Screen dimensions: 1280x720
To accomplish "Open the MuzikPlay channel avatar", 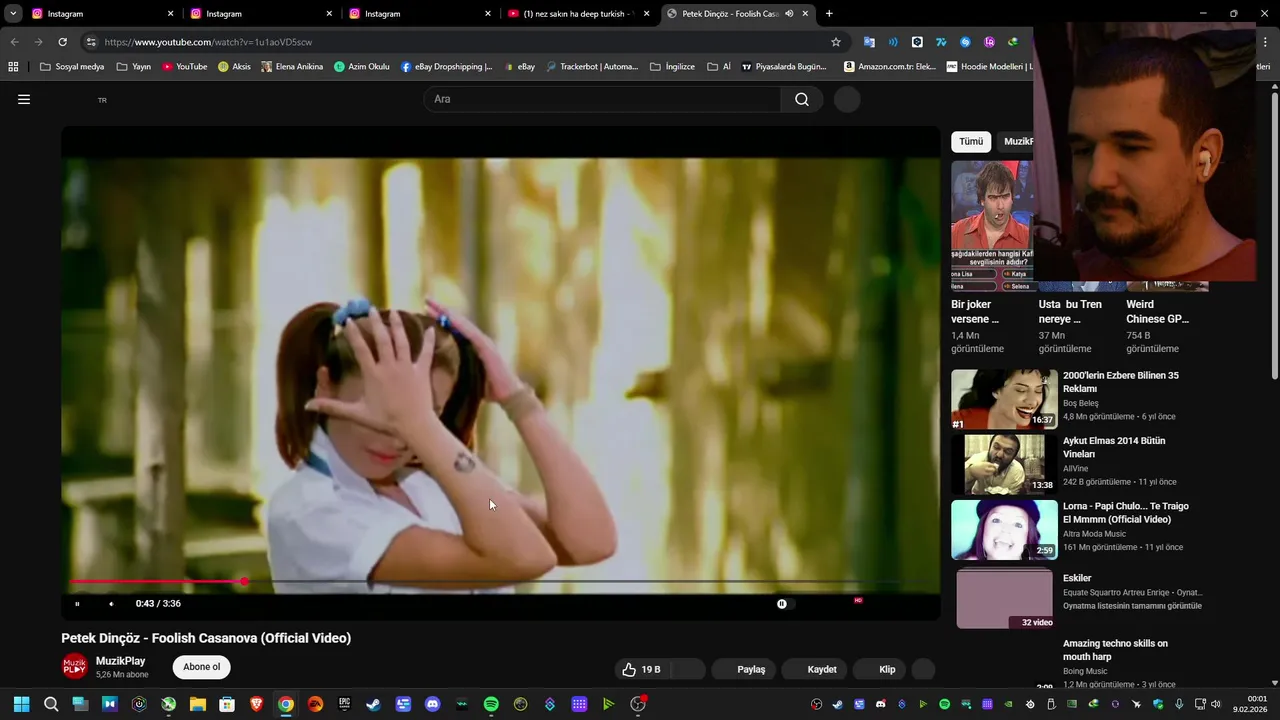I will click(75, 667).
